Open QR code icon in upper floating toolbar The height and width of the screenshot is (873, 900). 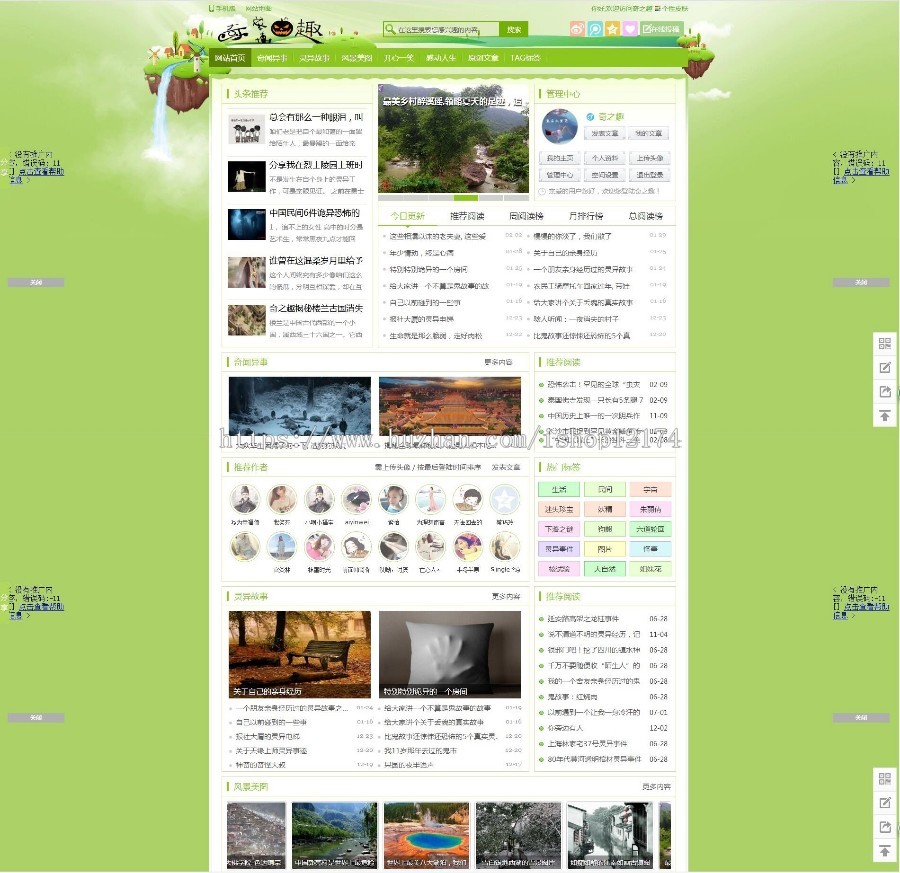pos(885,343)
